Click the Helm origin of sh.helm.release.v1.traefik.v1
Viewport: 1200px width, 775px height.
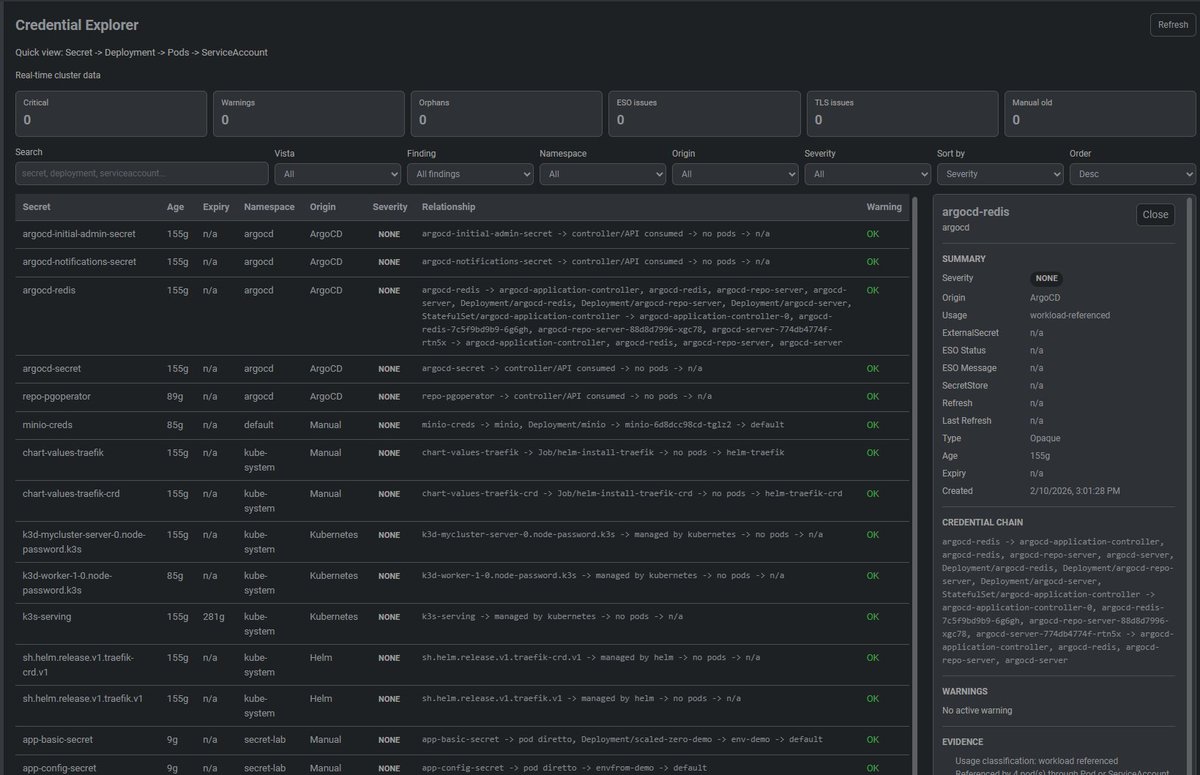click(321, 698)
